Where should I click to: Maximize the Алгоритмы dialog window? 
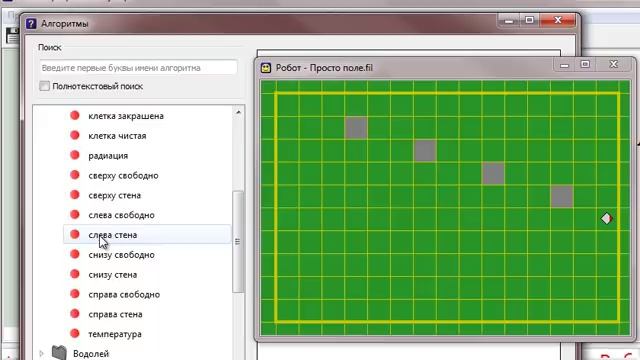[x=529, y=20]
